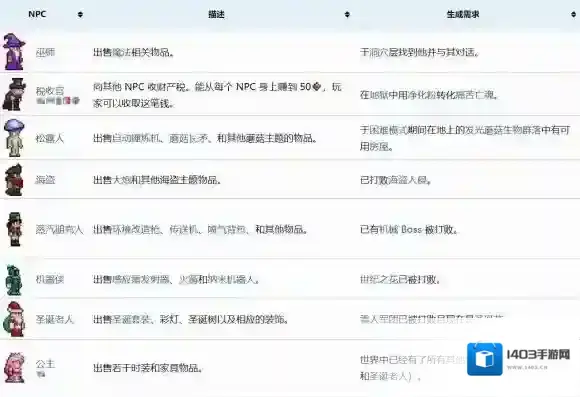Follow the 圣诞套装 link in Santa row
Image resolution: width=580 pixels, height=397 pixels.
(131, 319)
